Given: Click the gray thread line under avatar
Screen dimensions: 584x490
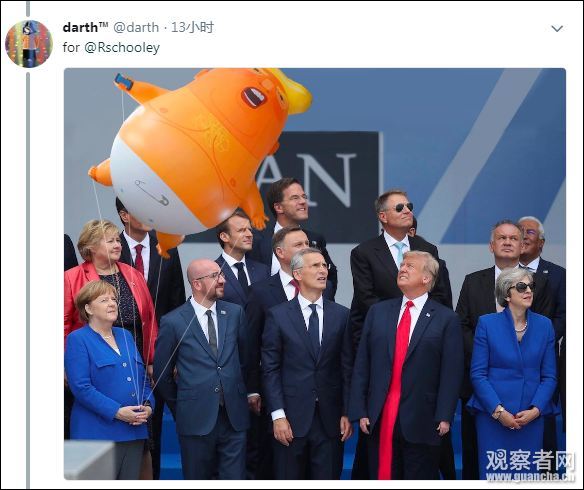Looking at the screenshot, I should click(x=28, y=276).
